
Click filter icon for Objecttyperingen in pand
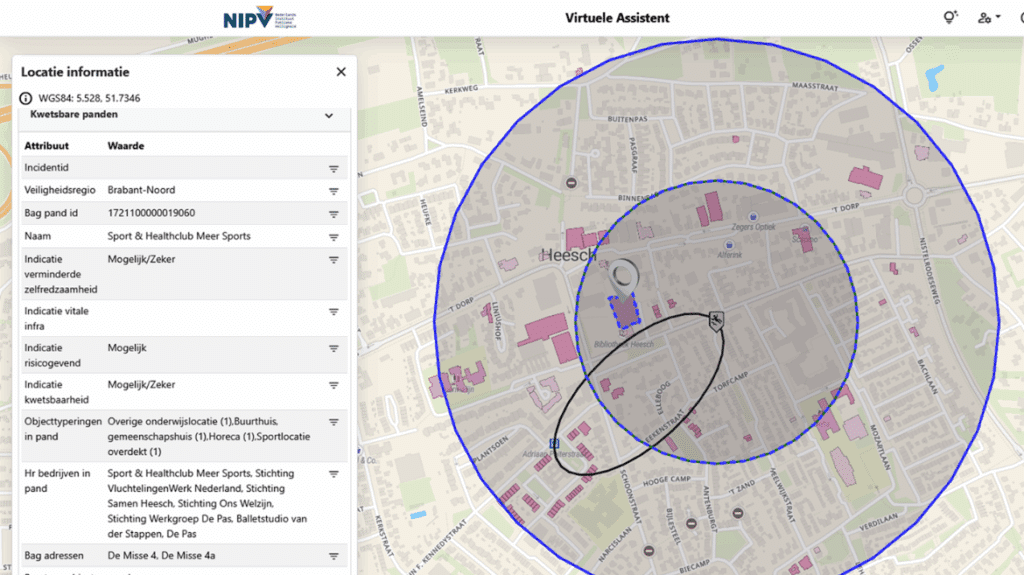coord(334,422)
